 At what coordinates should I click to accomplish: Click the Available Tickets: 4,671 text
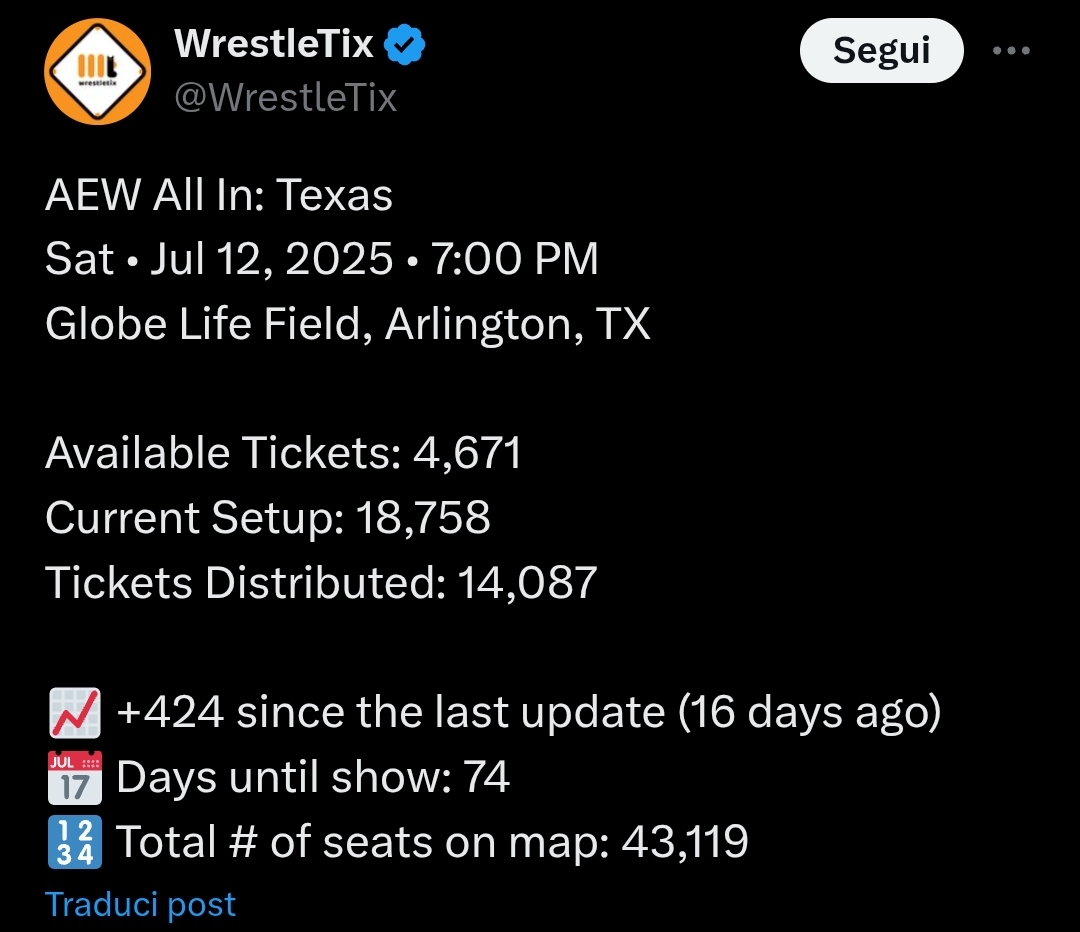point(283,453)
